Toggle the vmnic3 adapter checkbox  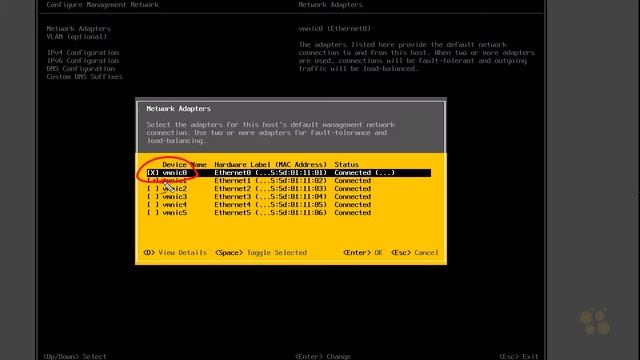point(153,197)
